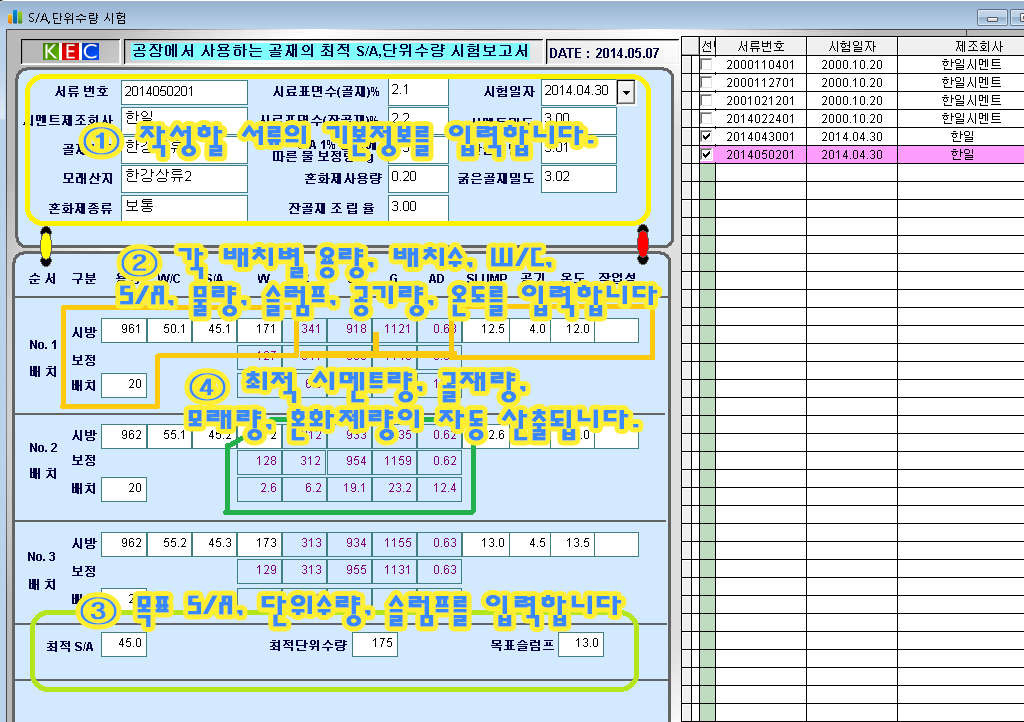The width and height of the screenshot is (1024, 722).
Task: Check the box for document 2014022401
Action: (707, 118)
